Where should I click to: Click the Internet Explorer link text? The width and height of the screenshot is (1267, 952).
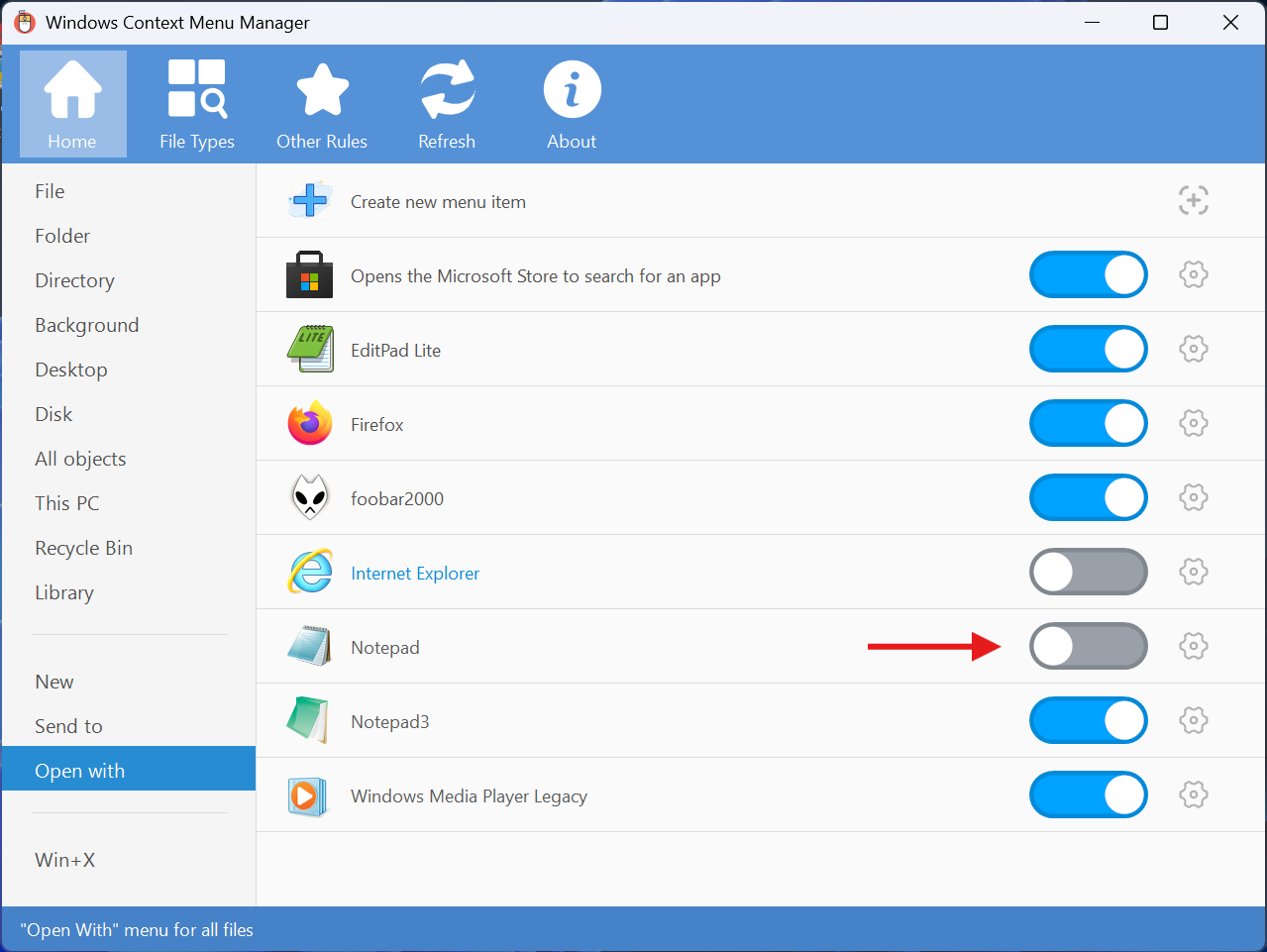click(415, 574)
